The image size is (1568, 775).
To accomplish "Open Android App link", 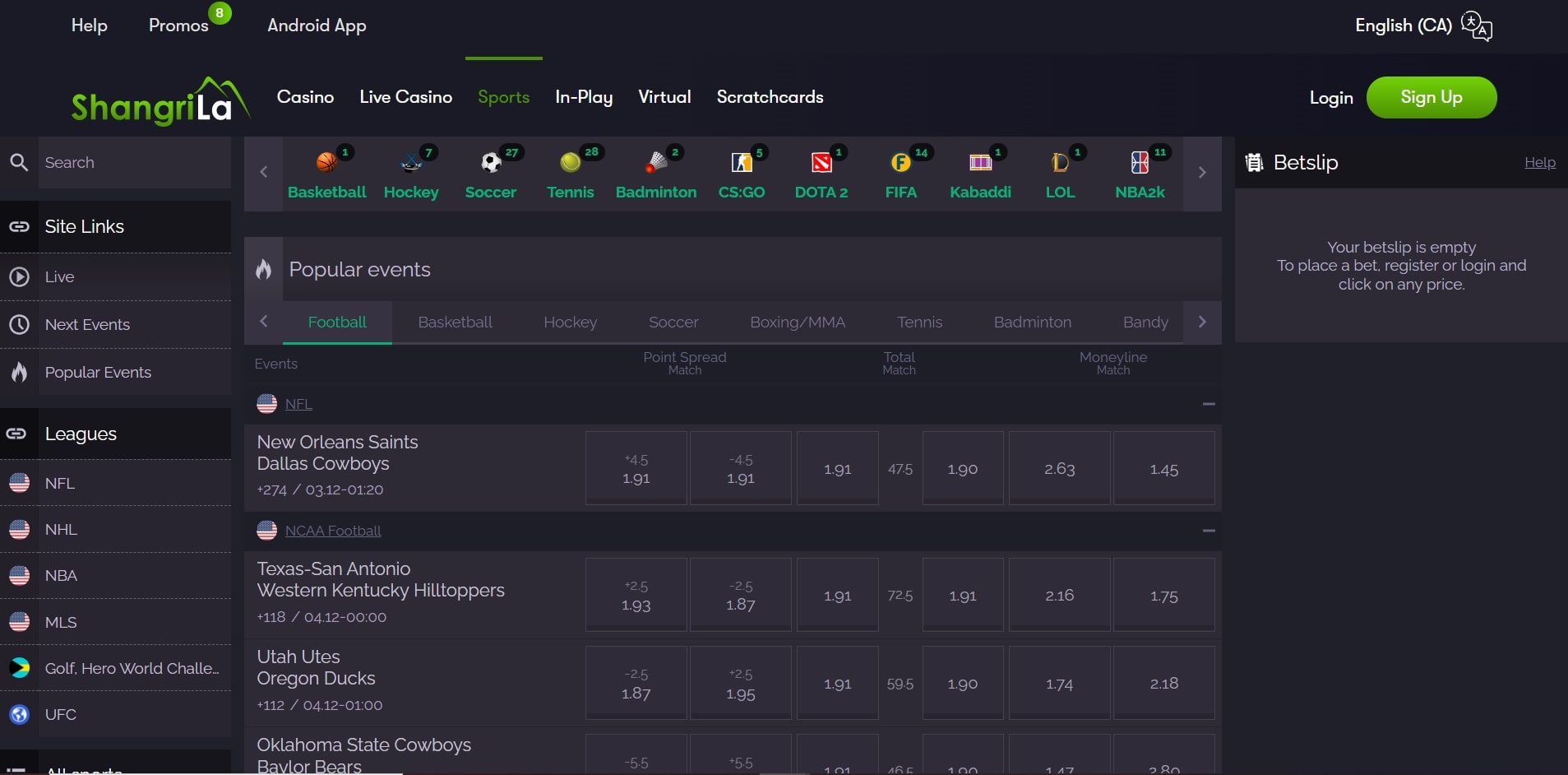I will tap(317, 26).
